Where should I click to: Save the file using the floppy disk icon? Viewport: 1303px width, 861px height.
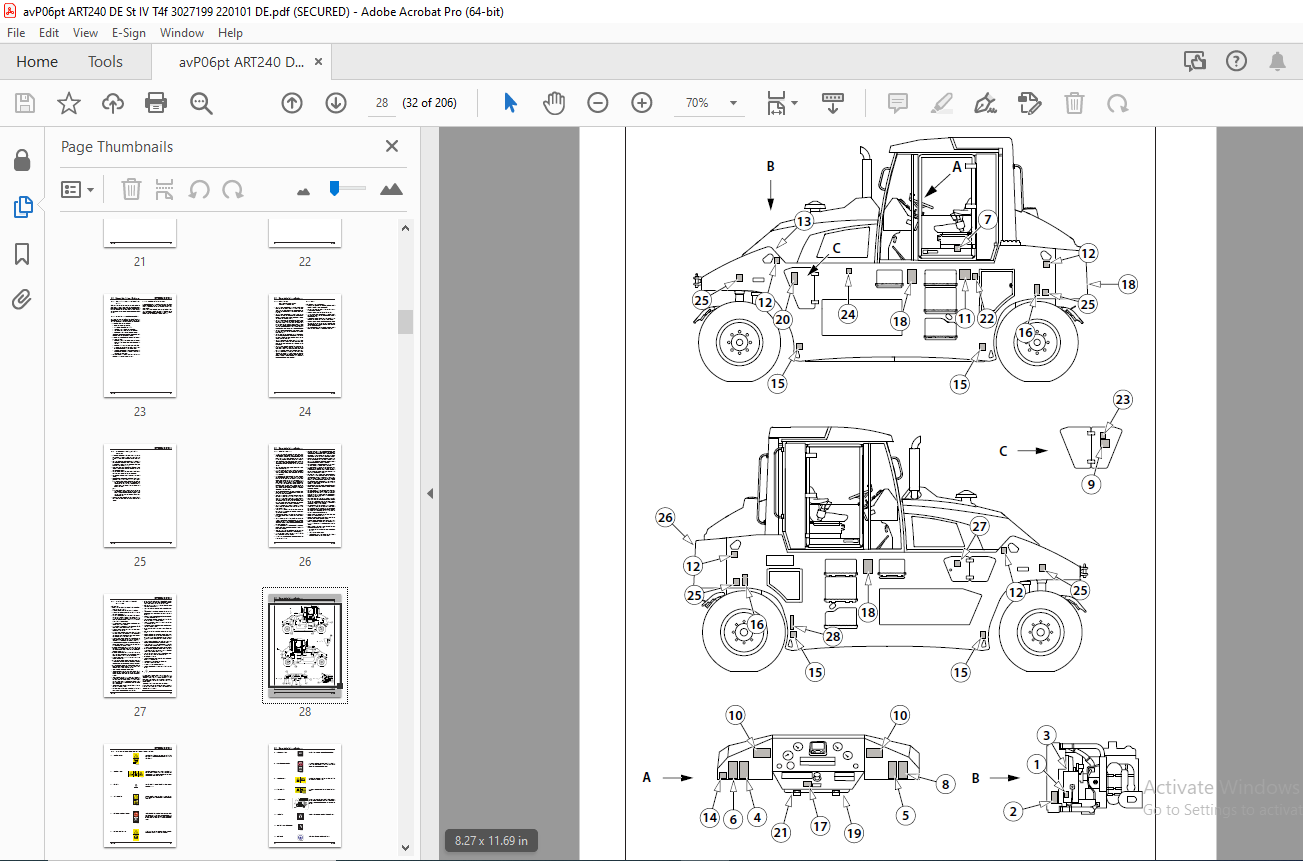pyautogui.click(x=25, y=103)
